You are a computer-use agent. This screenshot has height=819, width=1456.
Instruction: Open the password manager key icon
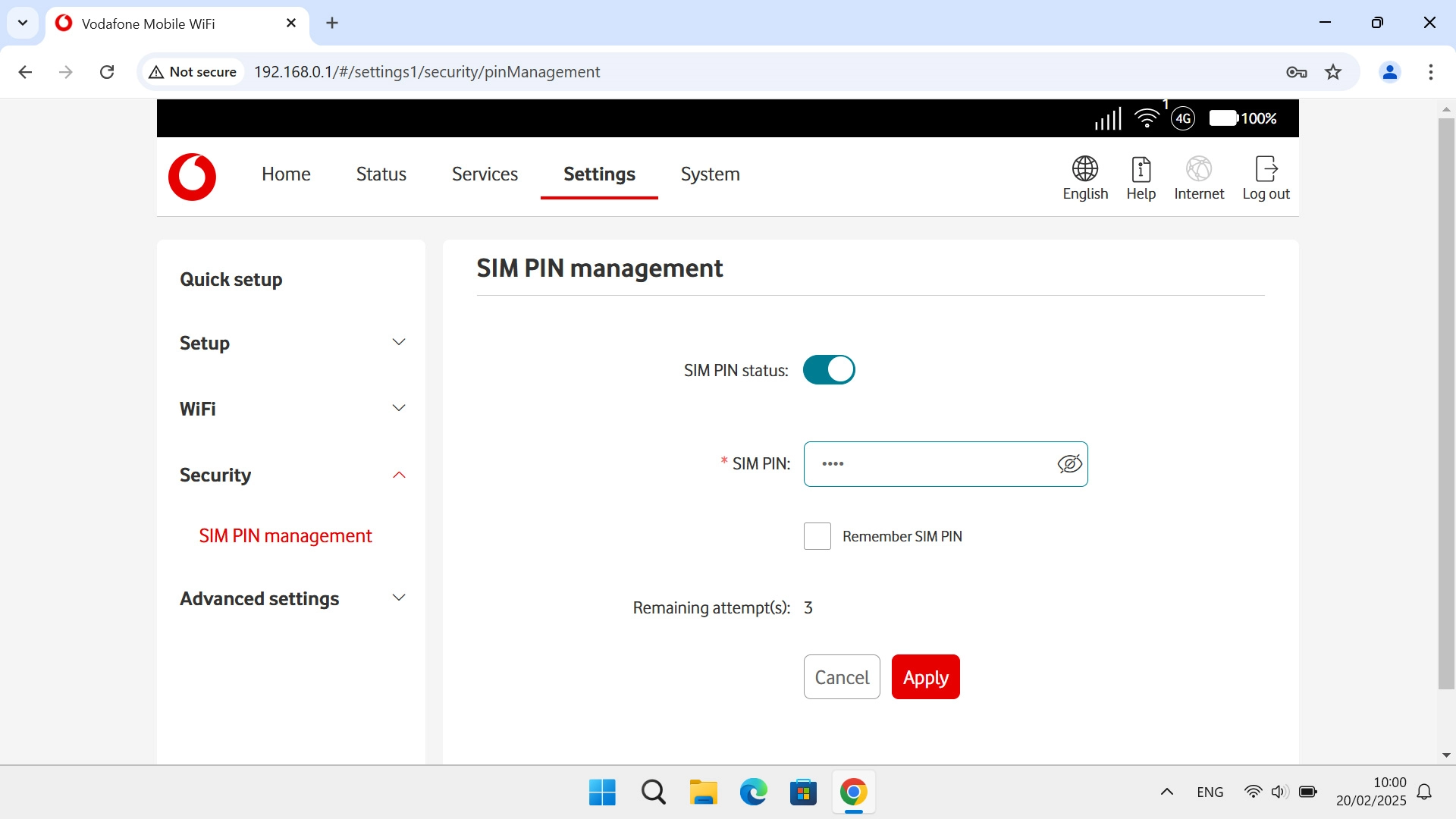[x=1296, y=72]
